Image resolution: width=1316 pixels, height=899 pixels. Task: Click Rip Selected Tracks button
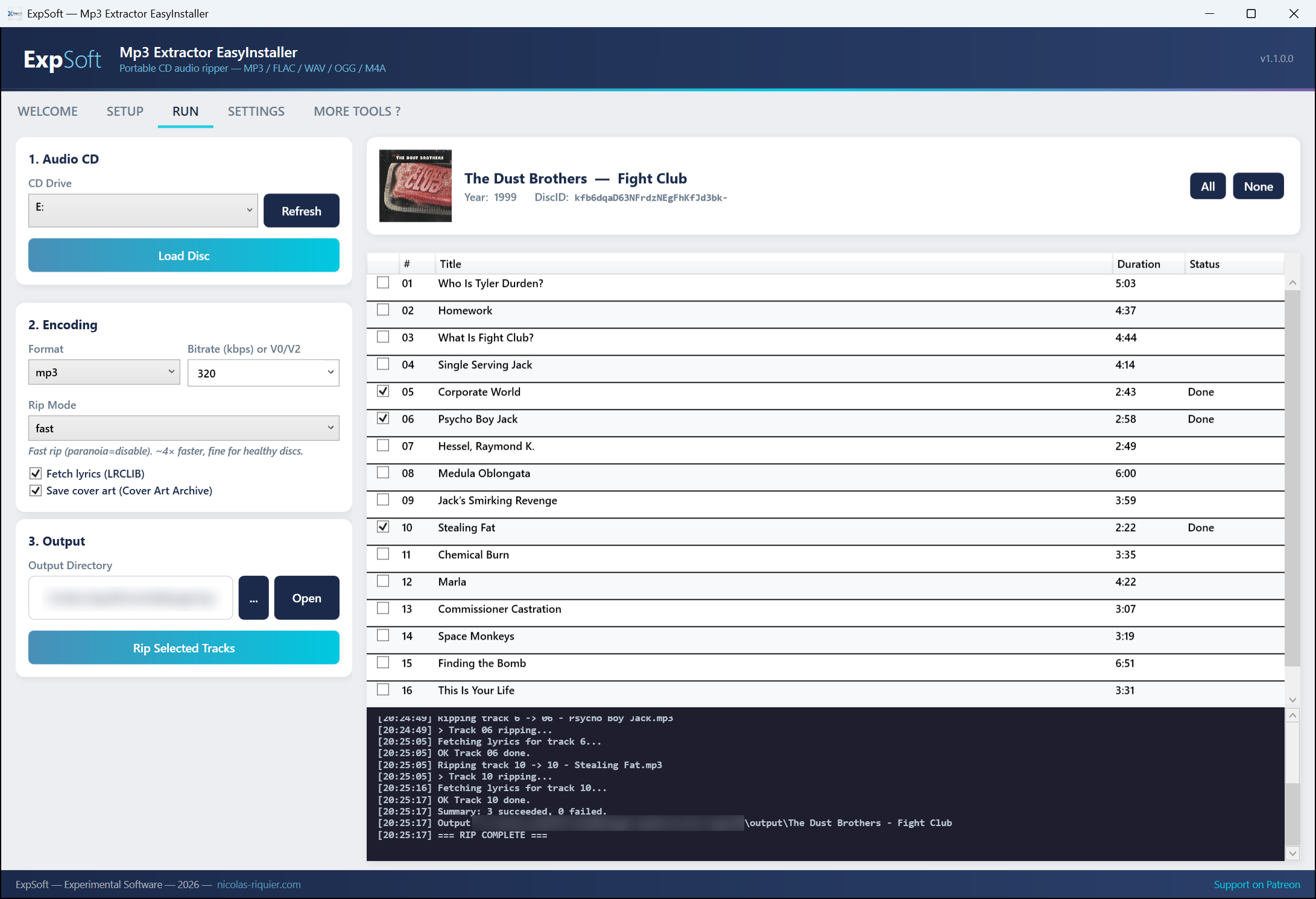[184, 648]
